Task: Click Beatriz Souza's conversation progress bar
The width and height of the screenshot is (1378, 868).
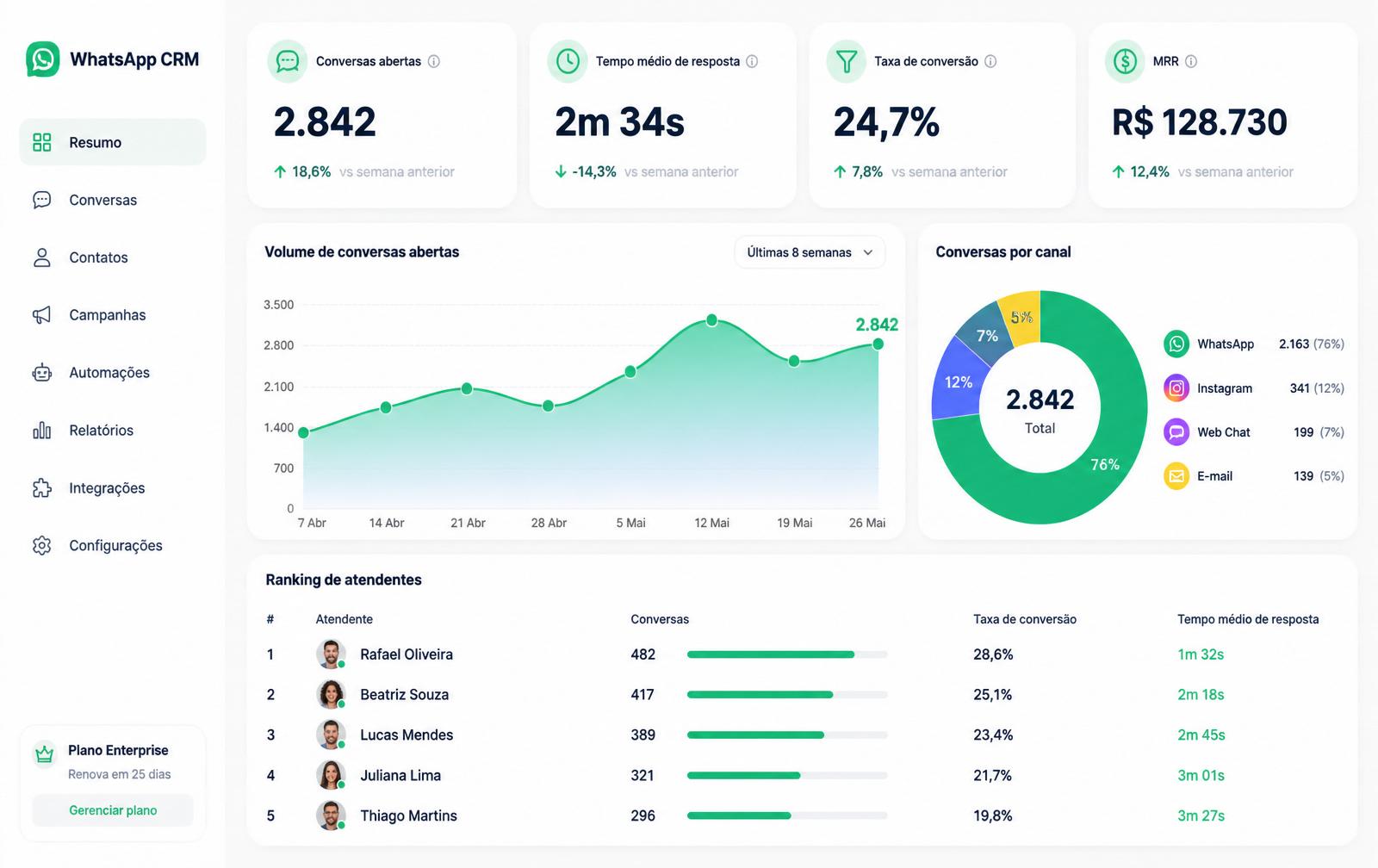Action: pos(787,695)
